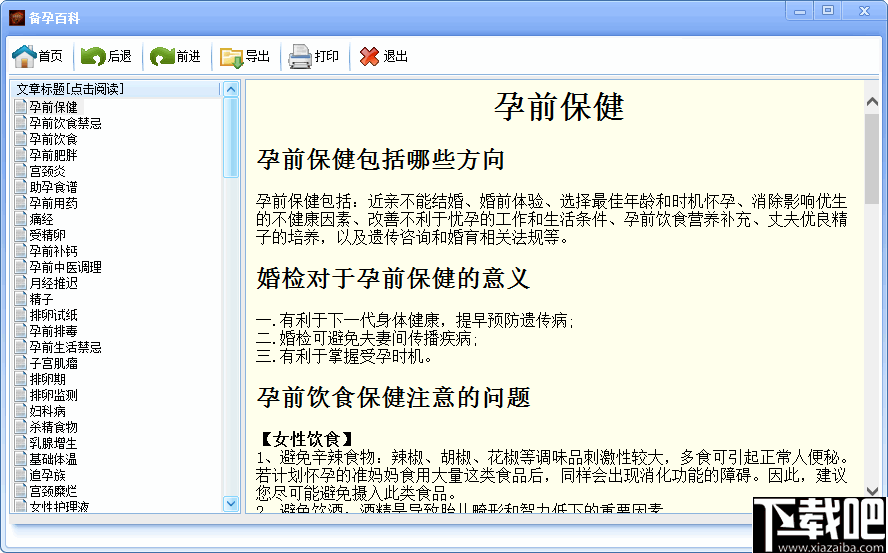This screenshot has height=553, width=888.
Task: Open the article 孕前饮食
Action: coord(53,139)
